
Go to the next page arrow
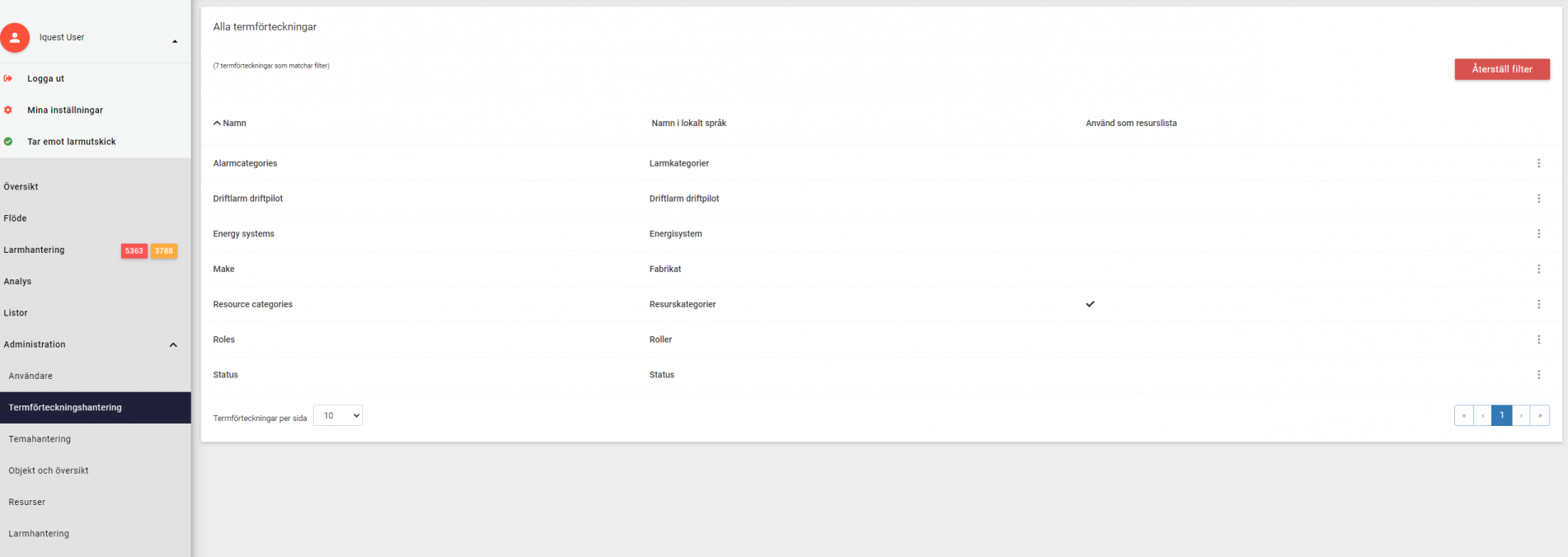1521,416
